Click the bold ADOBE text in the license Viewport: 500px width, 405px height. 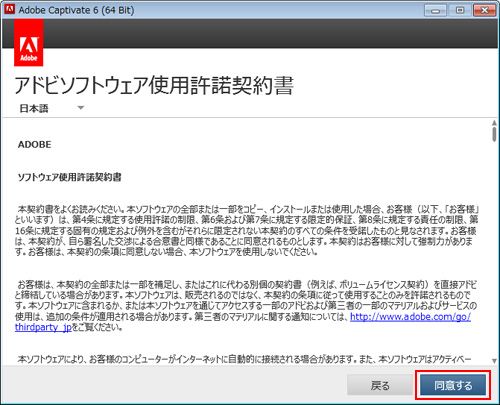pyautogui.click(x=35, y=145)
